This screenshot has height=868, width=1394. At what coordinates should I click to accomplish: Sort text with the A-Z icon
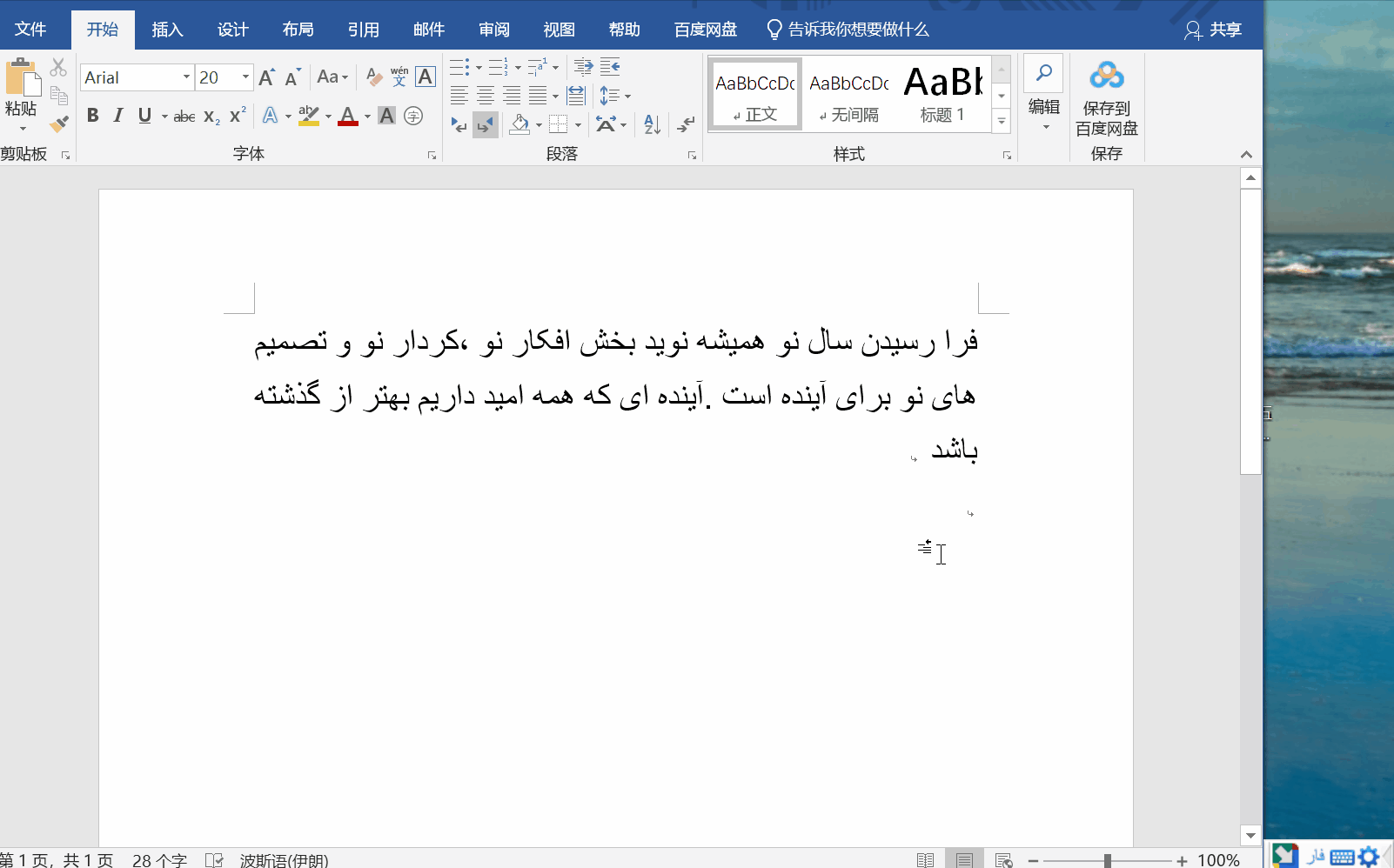652,124
